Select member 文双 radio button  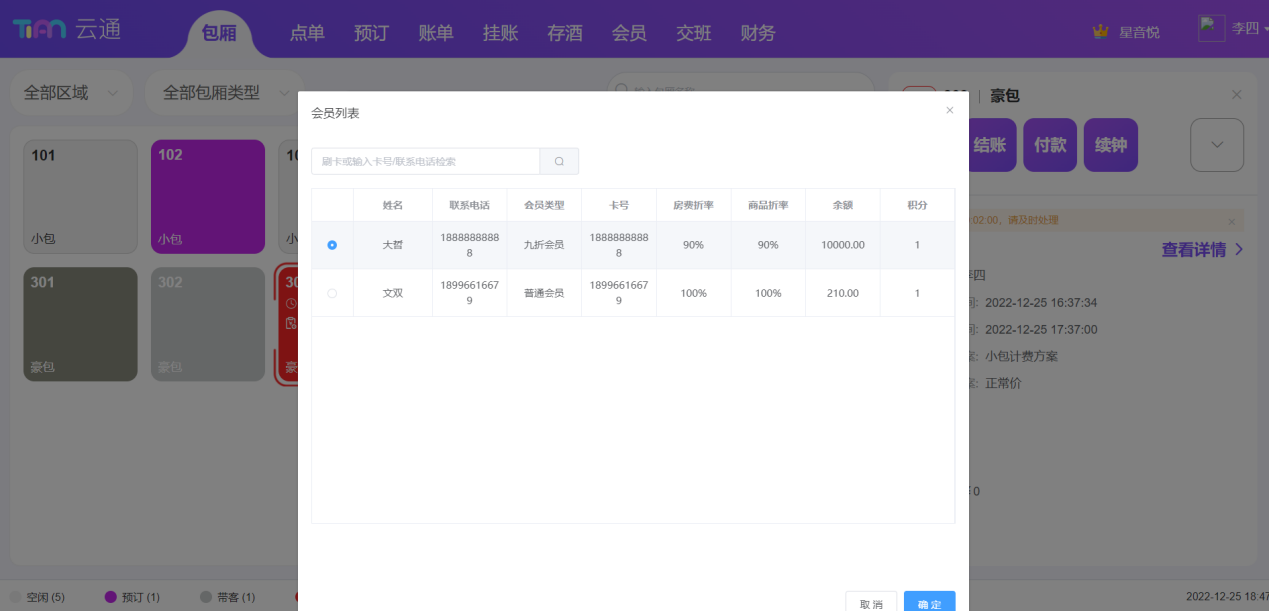coord(332,293)
